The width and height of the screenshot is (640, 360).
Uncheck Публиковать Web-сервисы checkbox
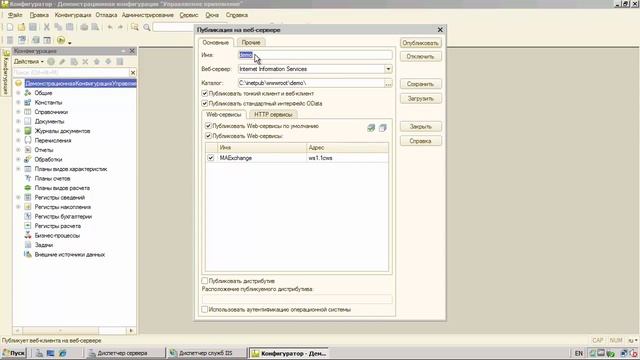click(208, 136)
